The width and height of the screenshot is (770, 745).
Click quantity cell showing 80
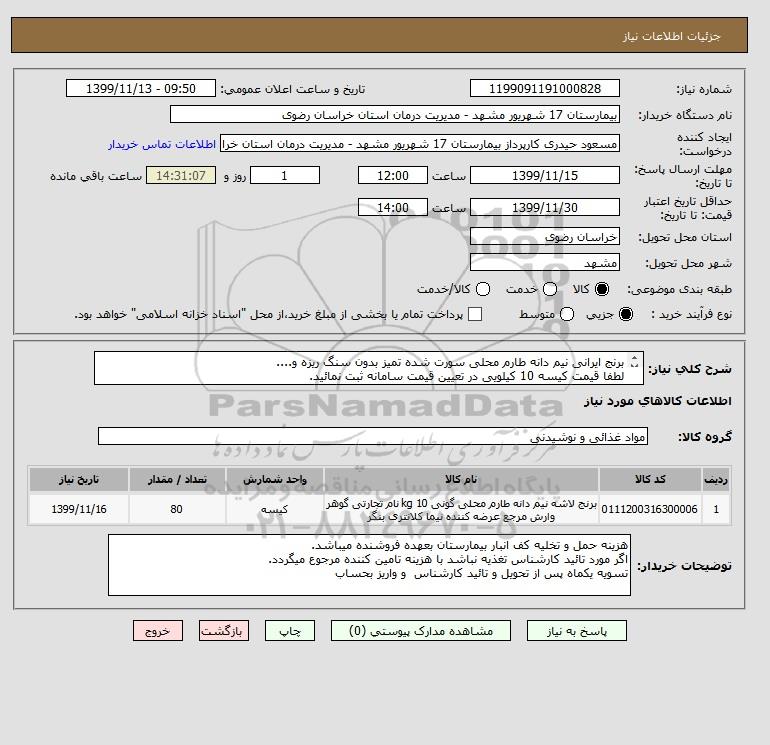coord(177,509)
